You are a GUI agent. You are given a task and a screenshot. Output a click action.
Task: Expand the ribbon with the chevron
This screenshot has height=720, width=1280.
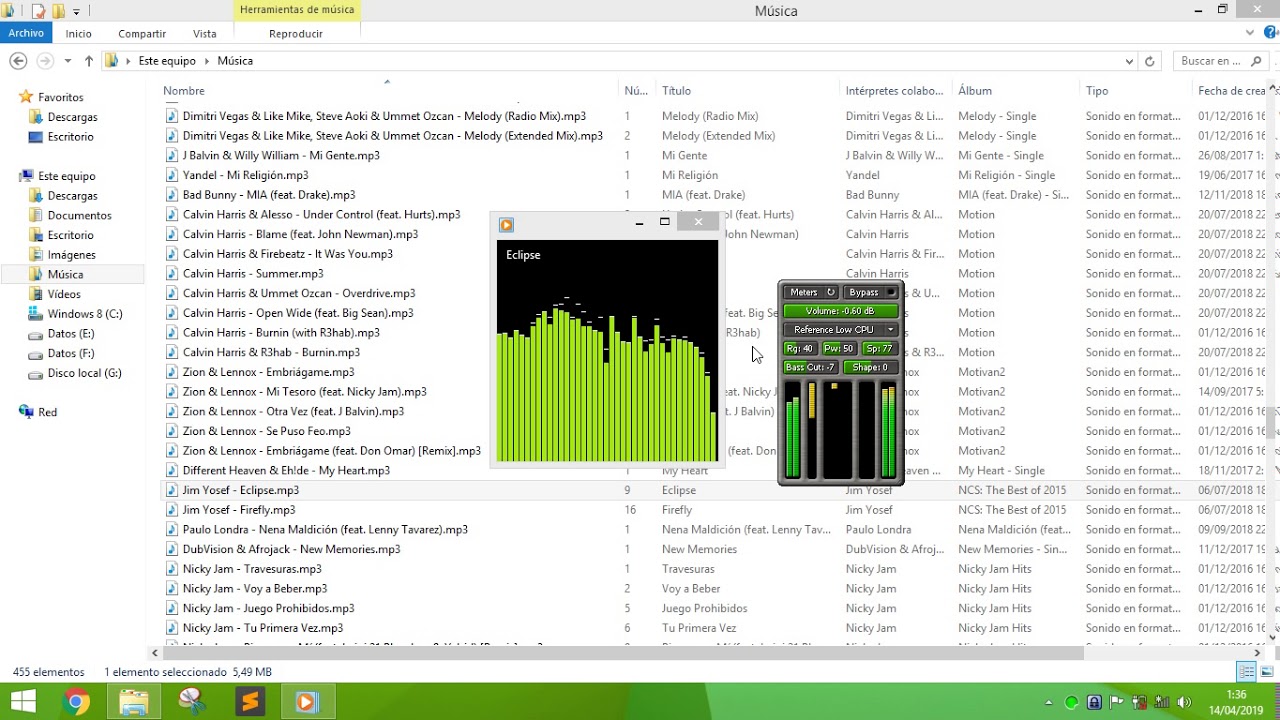click(x=1250, y=33)
